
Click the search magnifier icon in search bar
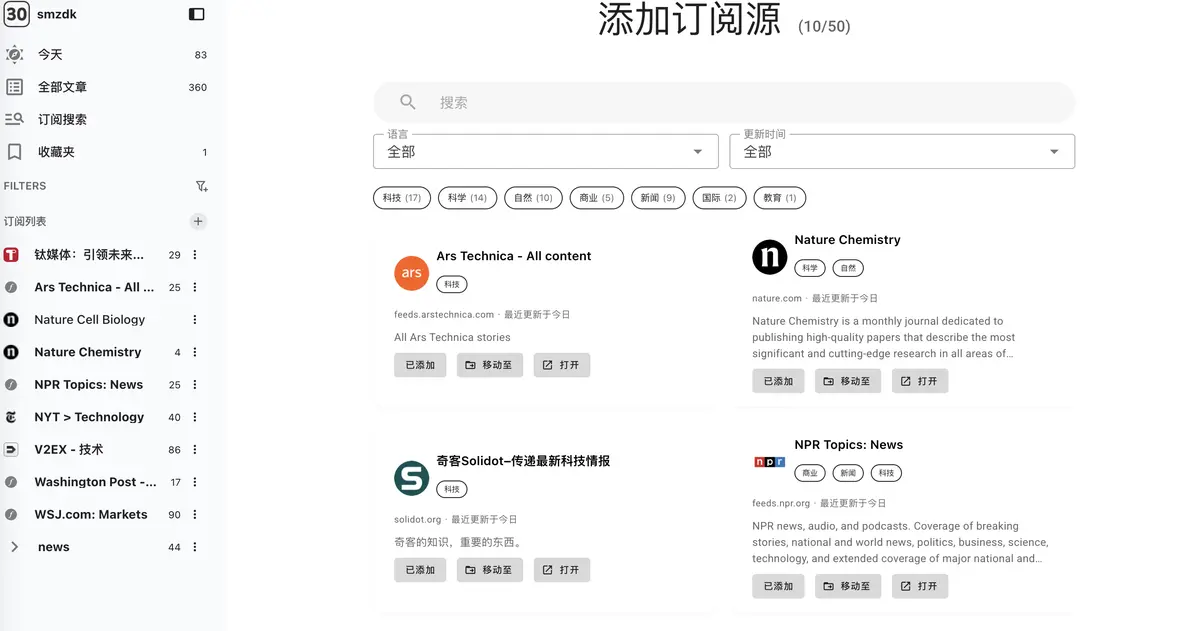pyautogui.click(x=407, y=102)
